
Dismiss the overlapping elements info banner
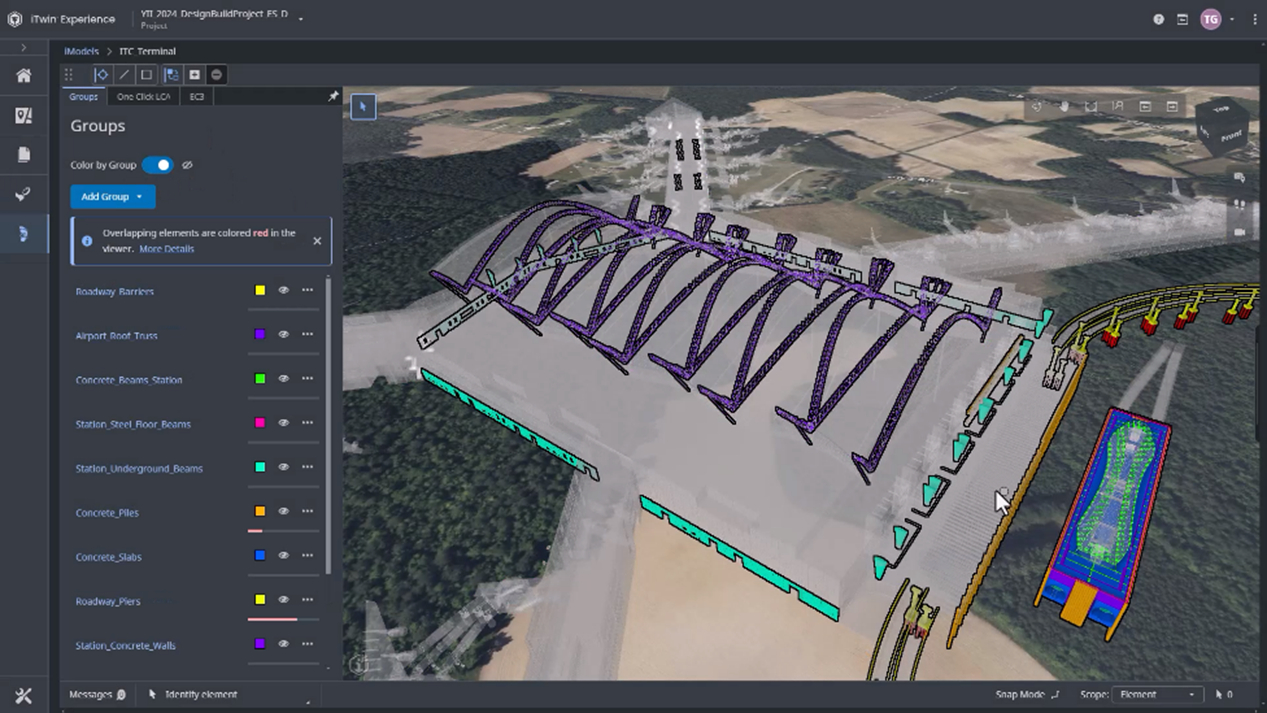coord(317,241)
